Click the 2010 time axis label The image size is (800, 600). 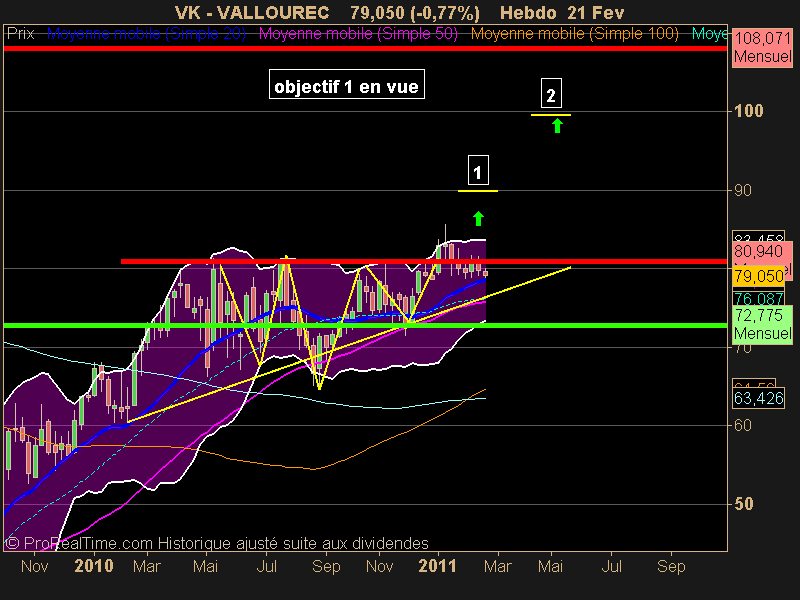point(94,566)
